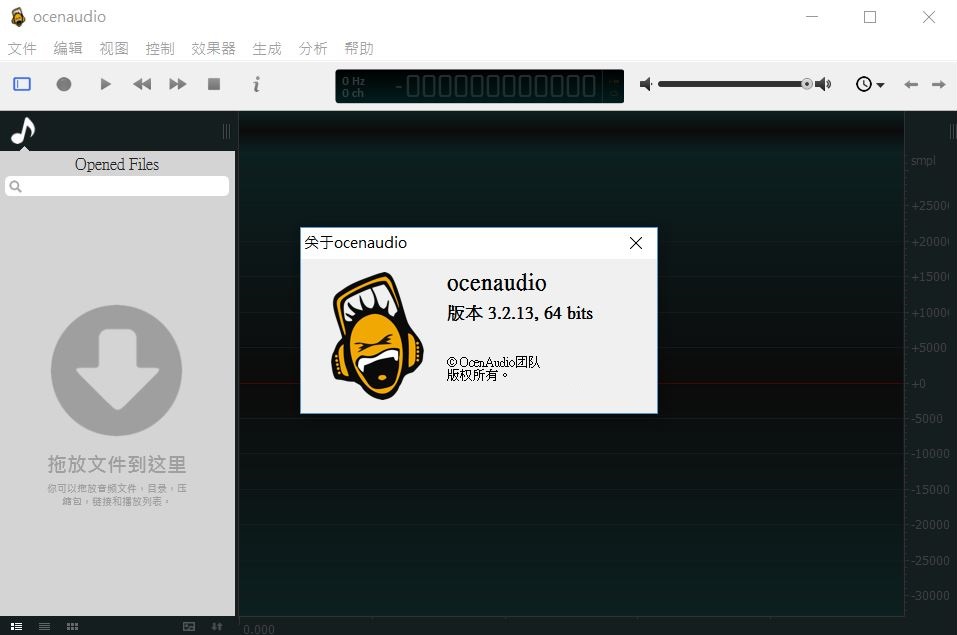
Task: Click the © OcenAudio团队 copyright text
Action: click(x=493, y=362)
